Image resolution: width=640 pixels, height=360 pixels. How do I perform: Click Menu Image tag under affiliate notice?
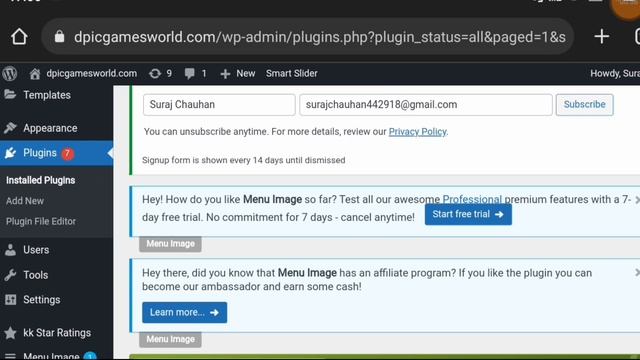[x=170, y=339]
